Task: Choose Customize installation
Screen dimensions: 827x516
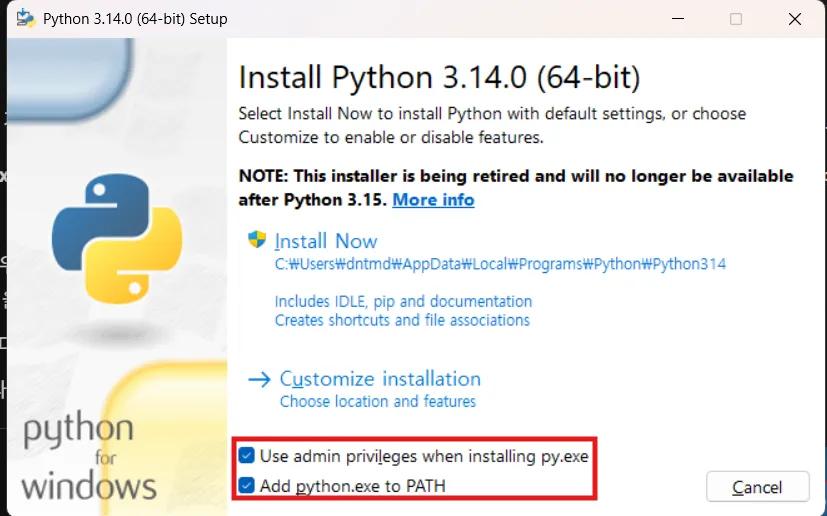Action: (x=380, y=379)
